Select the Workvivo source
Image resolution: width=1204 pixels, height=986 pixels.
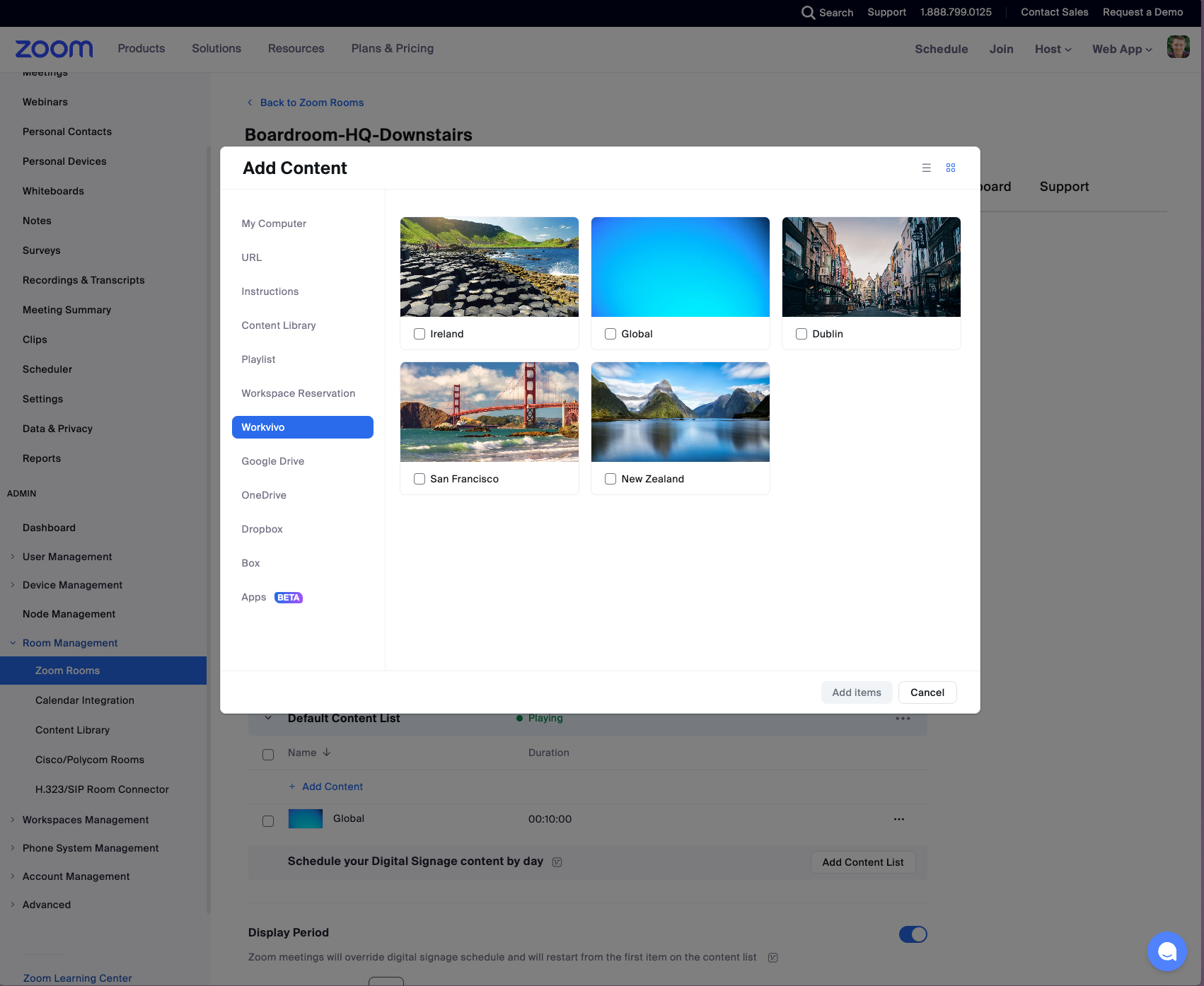tap(303, 427)
